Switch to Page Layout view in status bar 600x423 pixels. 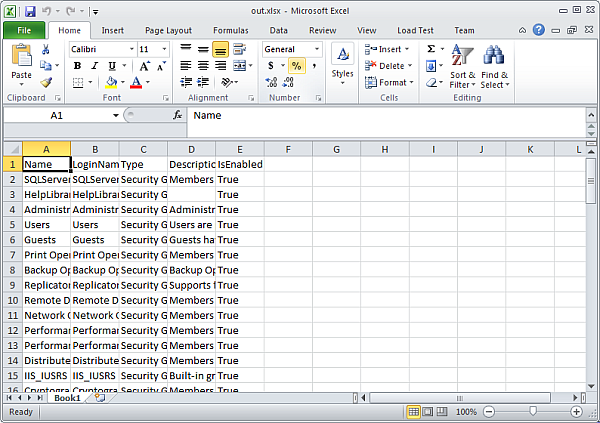[x=427, y=412]
